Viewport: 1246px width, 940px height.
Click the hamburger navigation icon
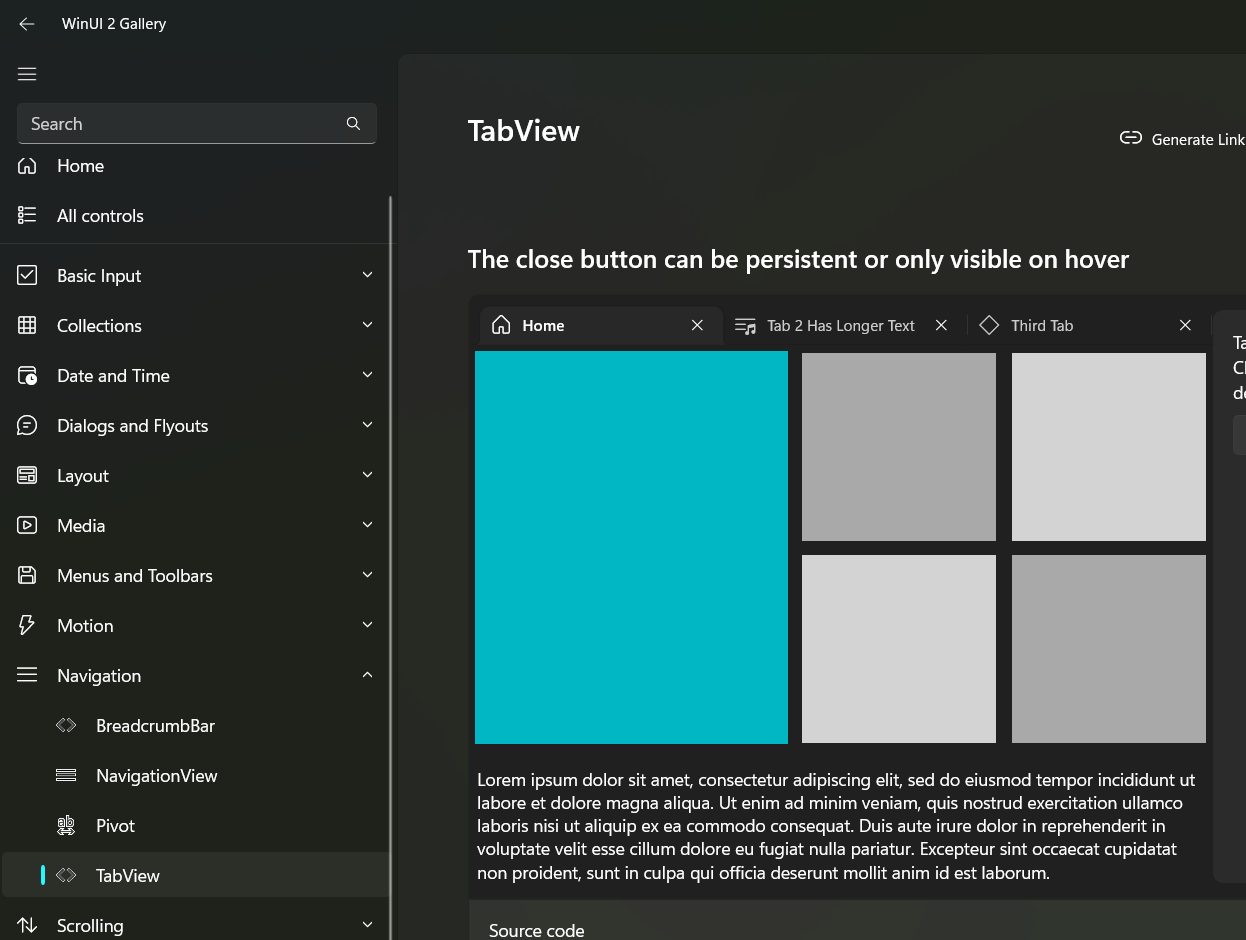click(x=26, y=73)
